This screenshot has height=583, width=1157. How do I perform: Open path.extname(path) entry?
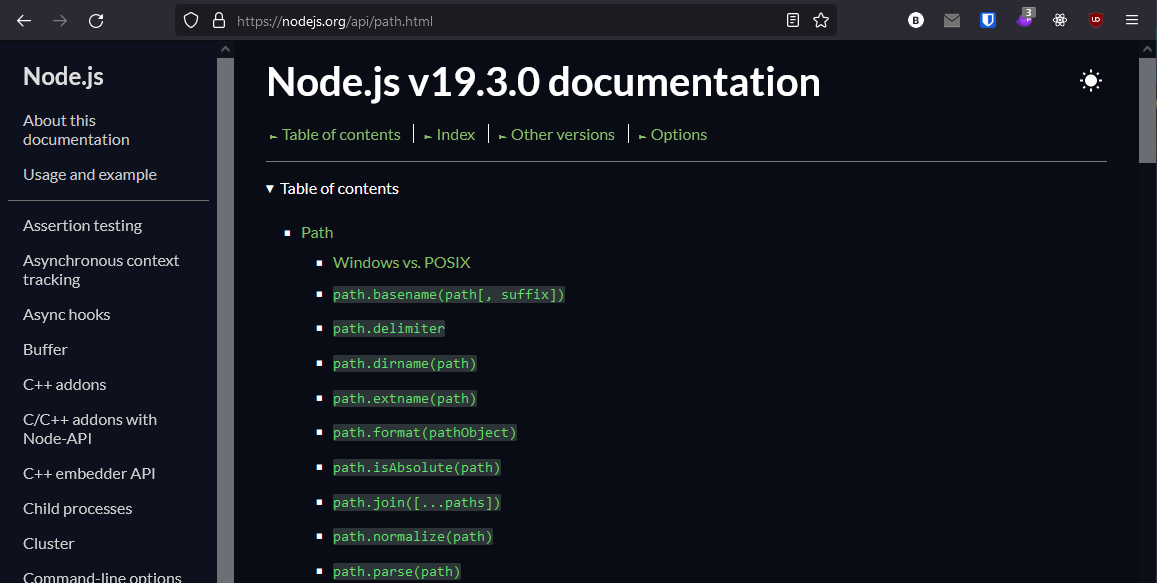[405, 399]
